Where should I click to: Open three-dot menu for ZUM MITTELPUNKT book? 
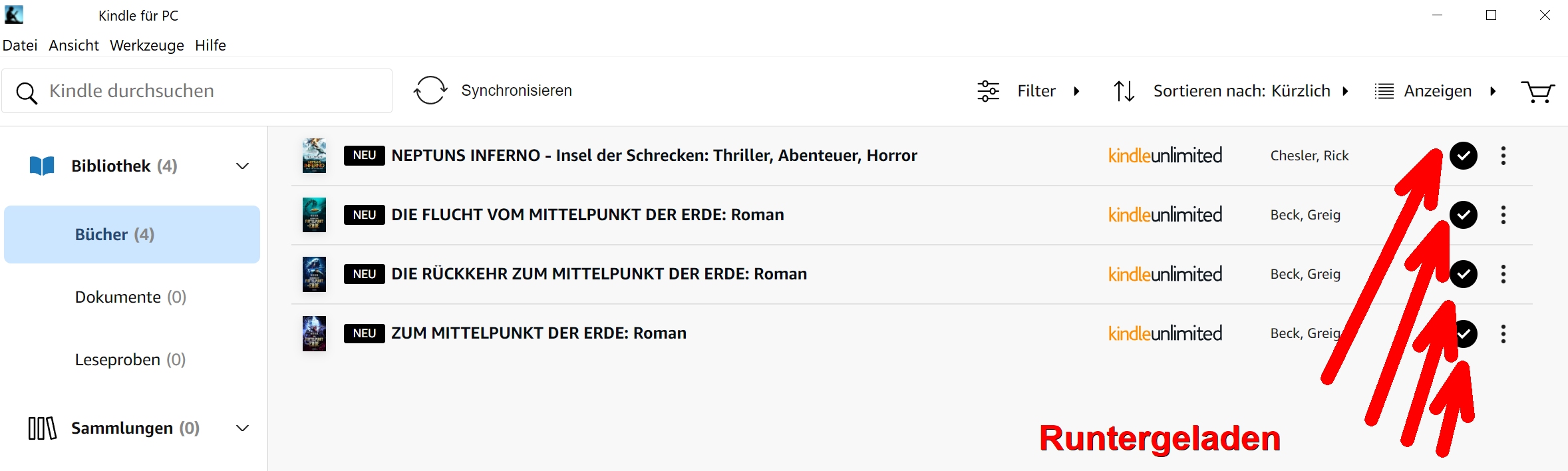pos(1503,333)
